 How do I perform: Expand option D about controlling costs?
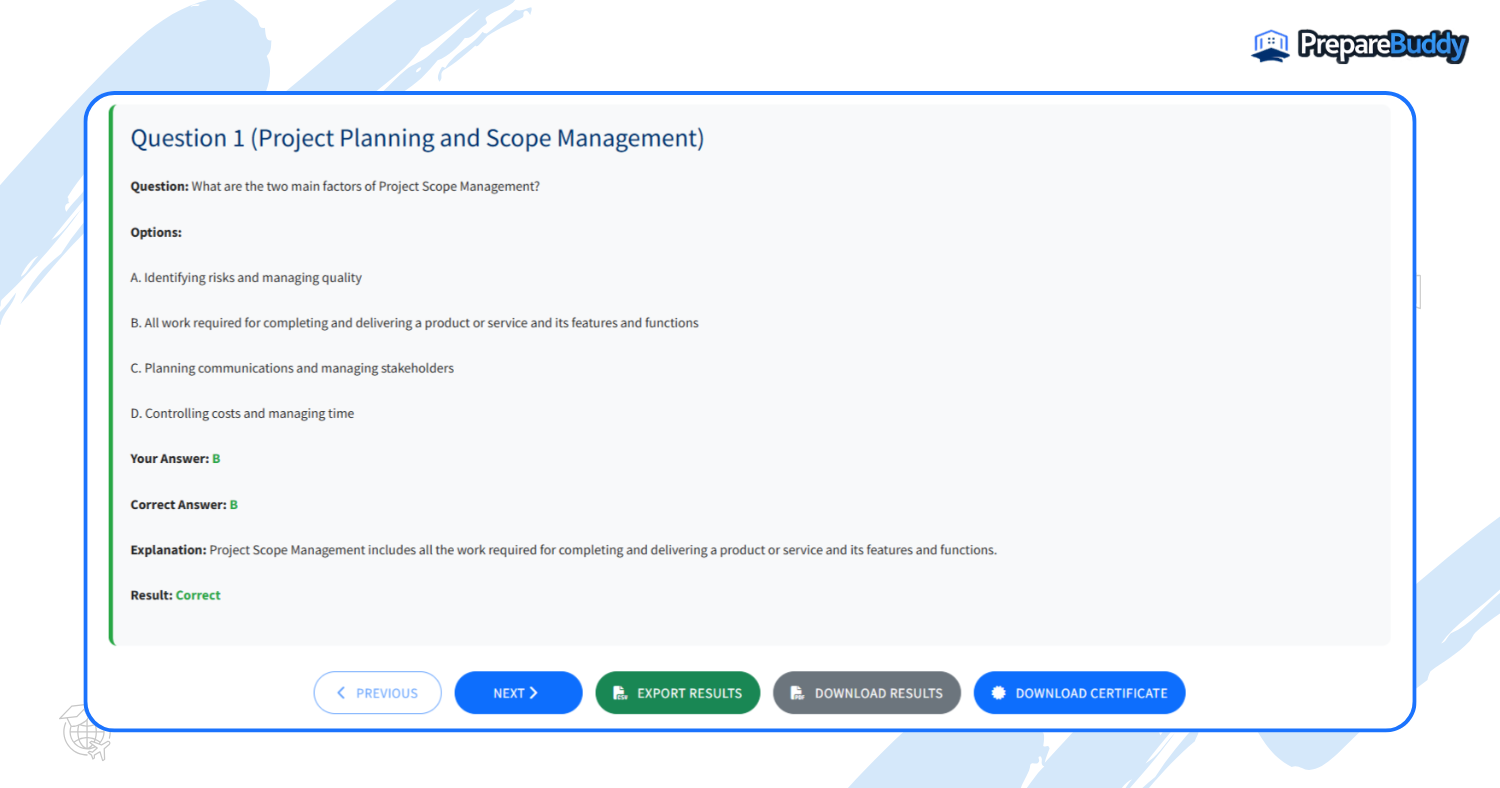coord(241,413)
